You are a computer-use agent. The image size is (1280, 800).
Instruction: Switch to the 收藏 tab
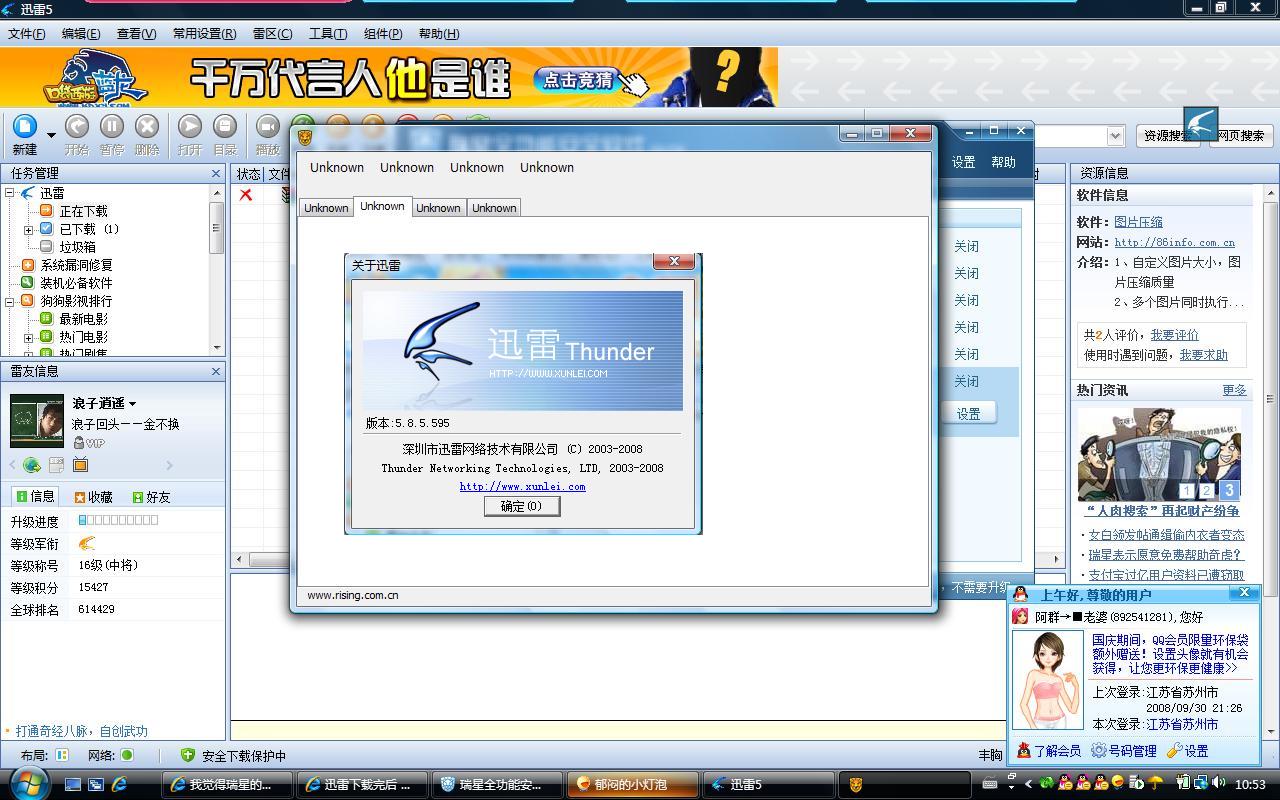93,496
